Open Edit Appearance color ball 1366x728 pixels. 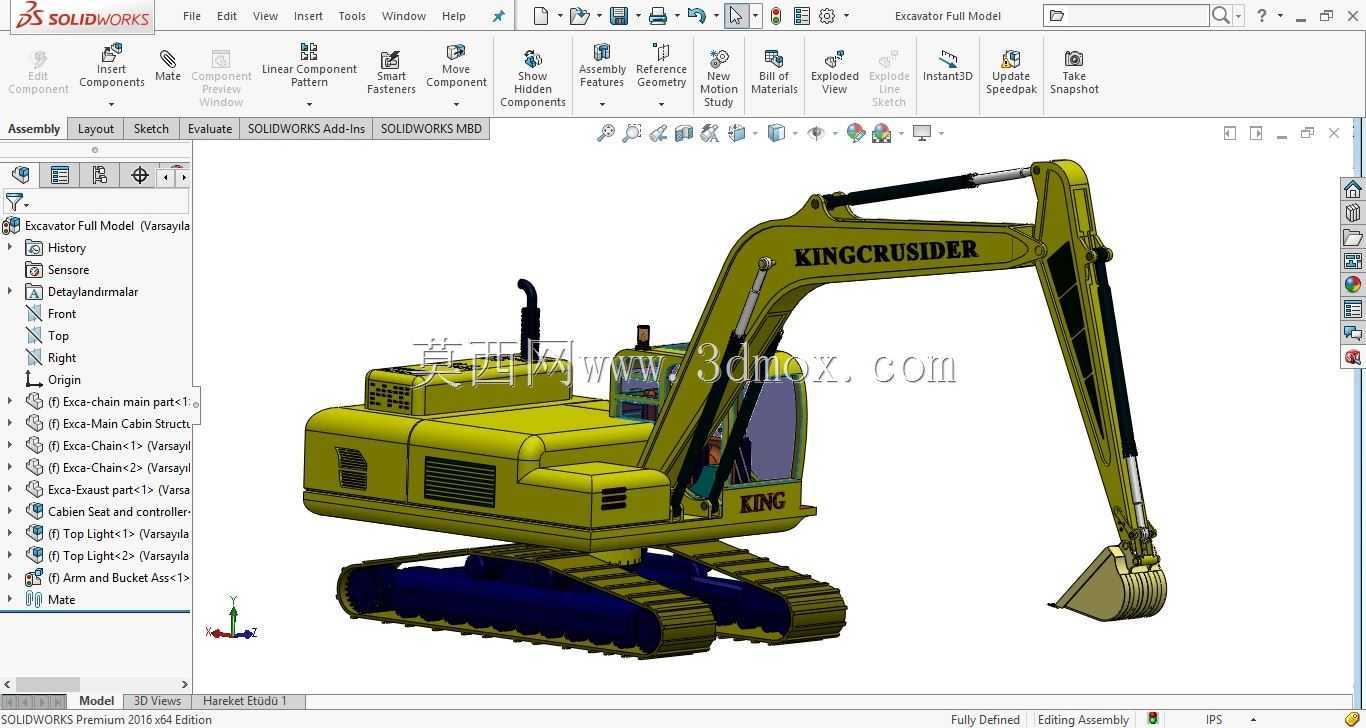pyautogui.click(x=855, y=133)
